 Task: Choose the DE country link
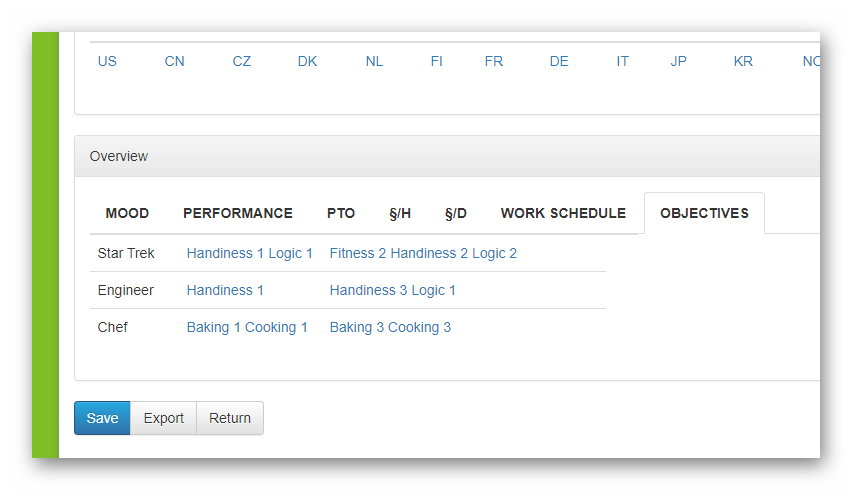[x=559, y=61]
